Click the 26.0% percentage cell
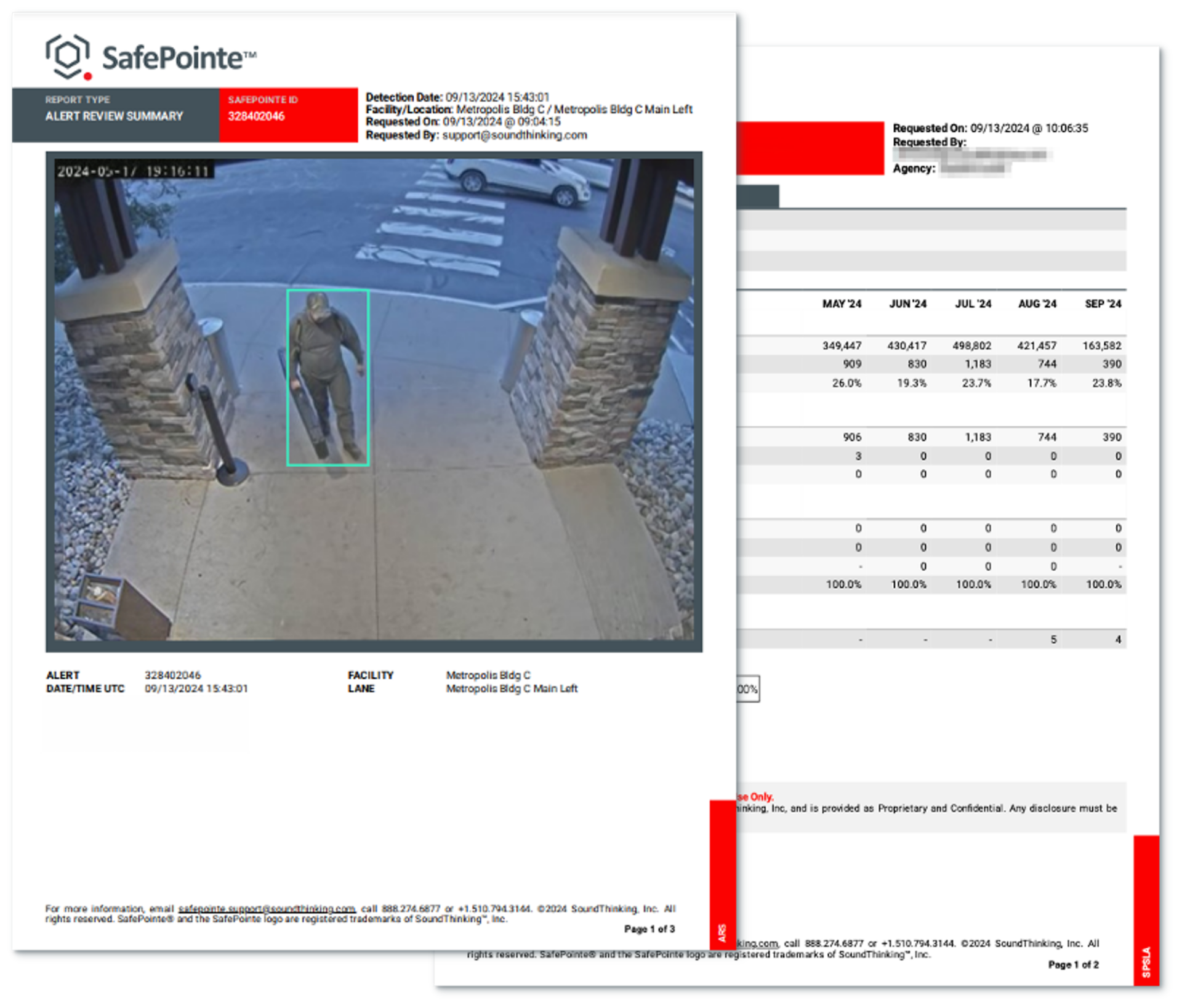1182x1008 pixels. click(846, 383)
